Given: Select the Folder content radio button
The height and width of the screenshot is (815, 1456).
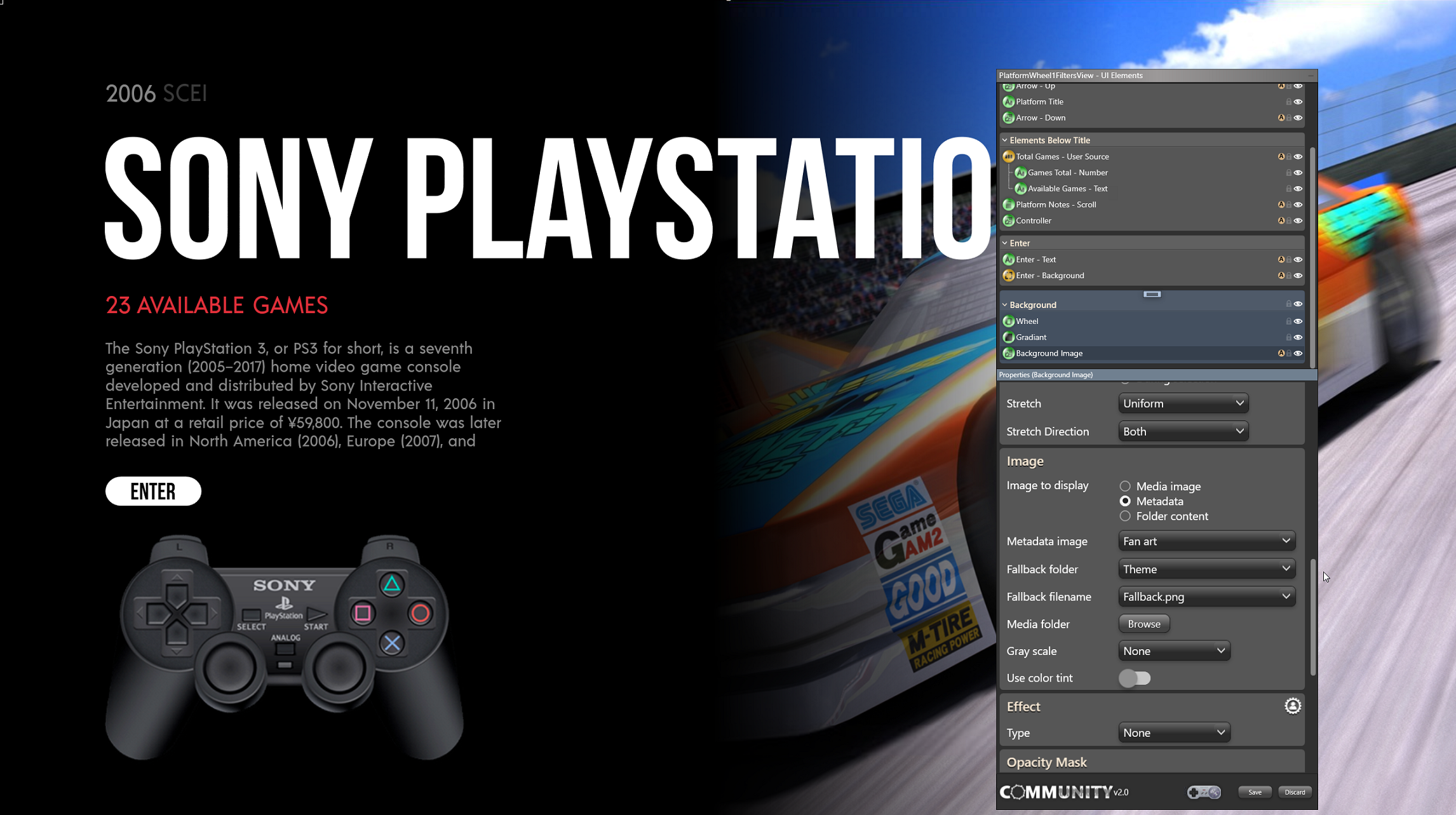Looking at the screenshot, I should pyautogui.click(x=1125, y=516).
